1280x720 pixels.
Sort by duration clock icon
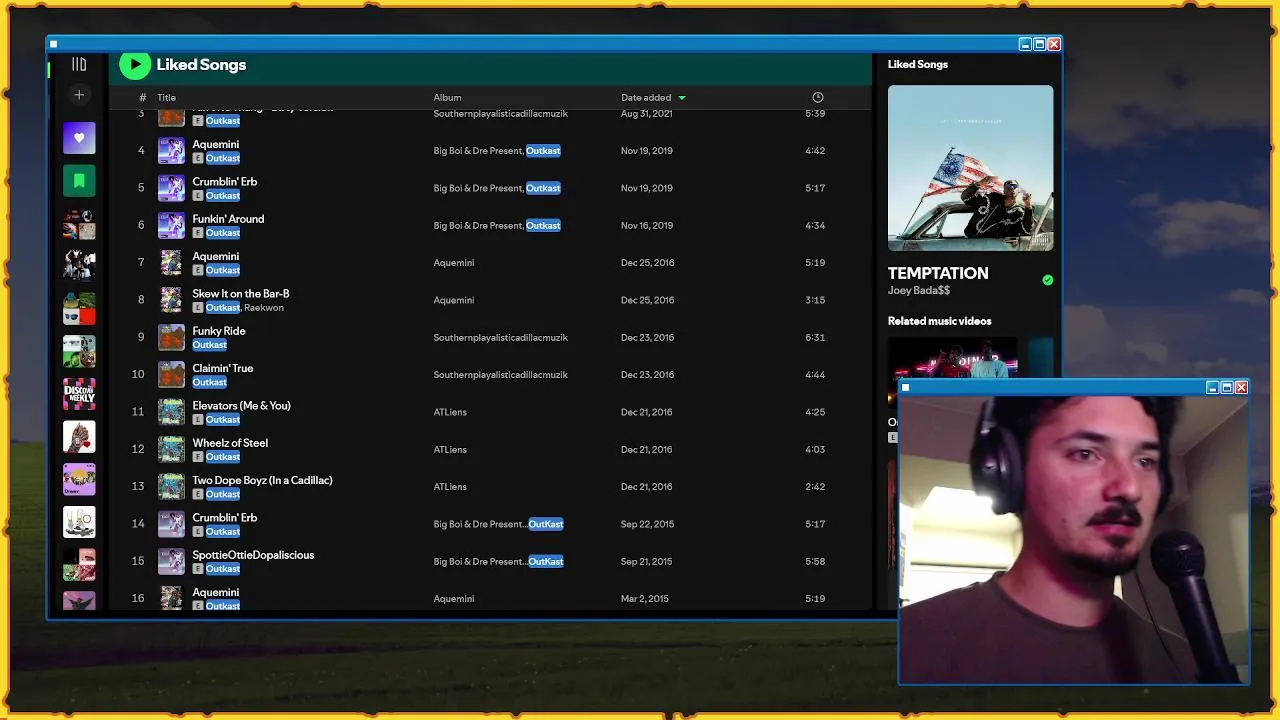(x=818, y=97)
